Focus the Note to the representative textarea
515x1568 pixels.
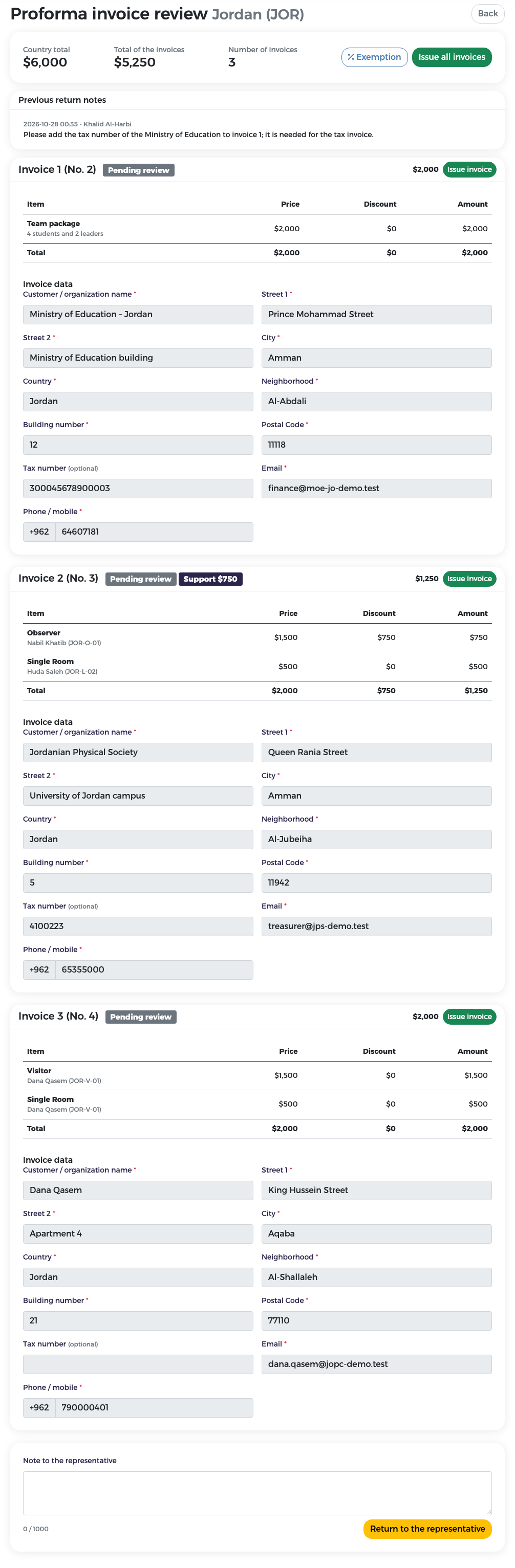257,1492
